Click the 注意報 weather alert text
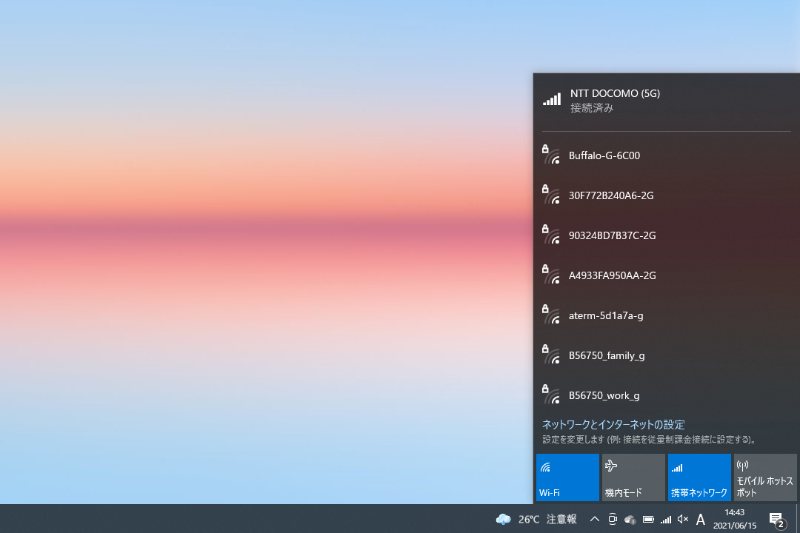The image size is (800, 533). pos(562,519)
